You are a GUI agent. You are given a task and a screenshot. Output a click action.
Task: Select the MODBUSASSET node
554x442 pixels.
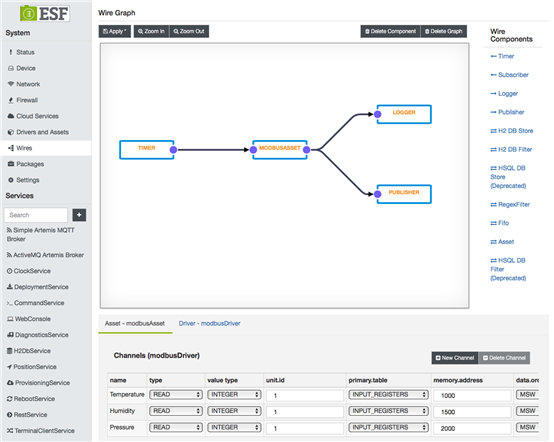pos(280,150)
